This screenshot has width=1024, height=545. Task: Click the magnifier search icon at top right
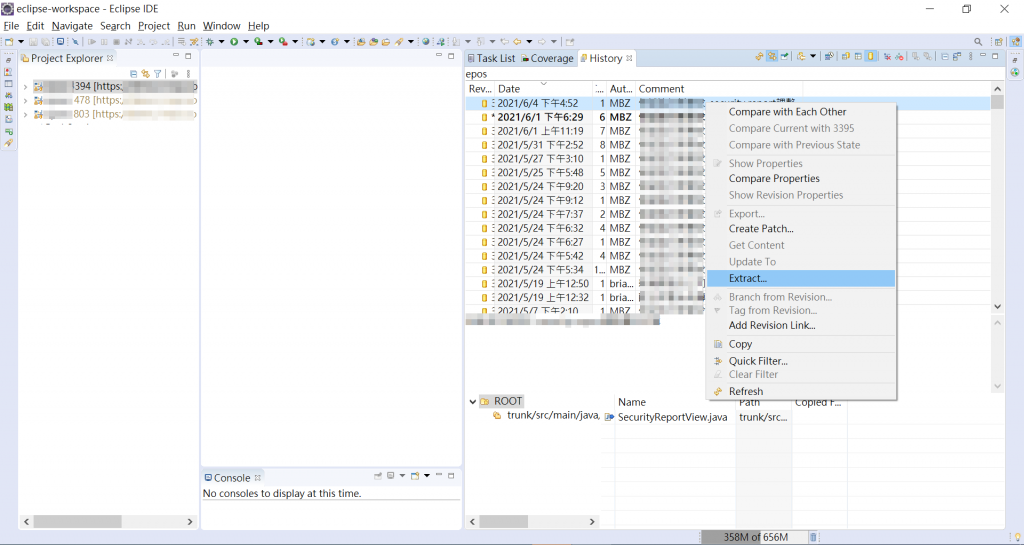(x=978, y=42)
